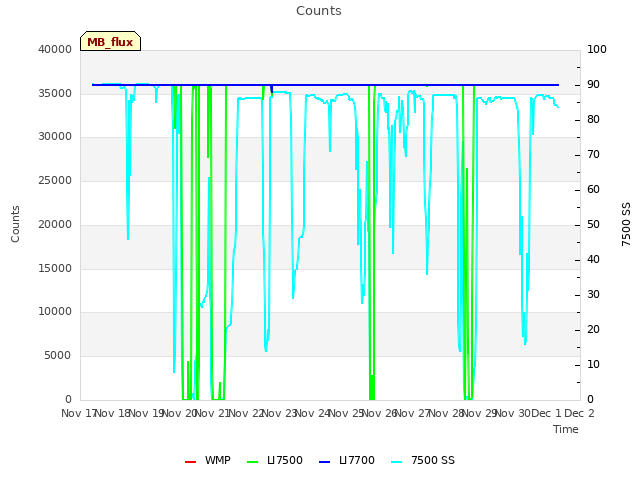This screenshot has width=640, height=480.
Task: Click the cyan 7500 SS legend swatch
Action: (x=397, y=462)
